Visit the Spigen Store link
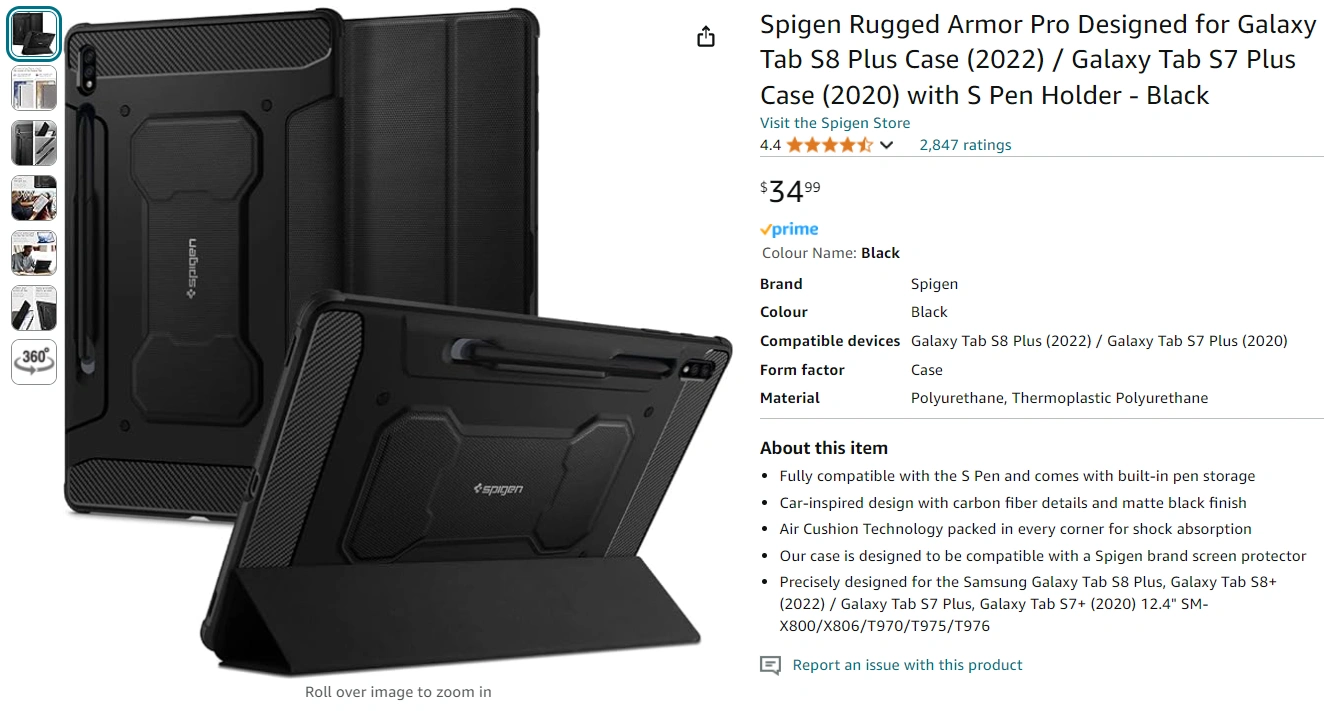Image resolution: width=1331 pixels, height=711 pixels. [x=835, y=123]
